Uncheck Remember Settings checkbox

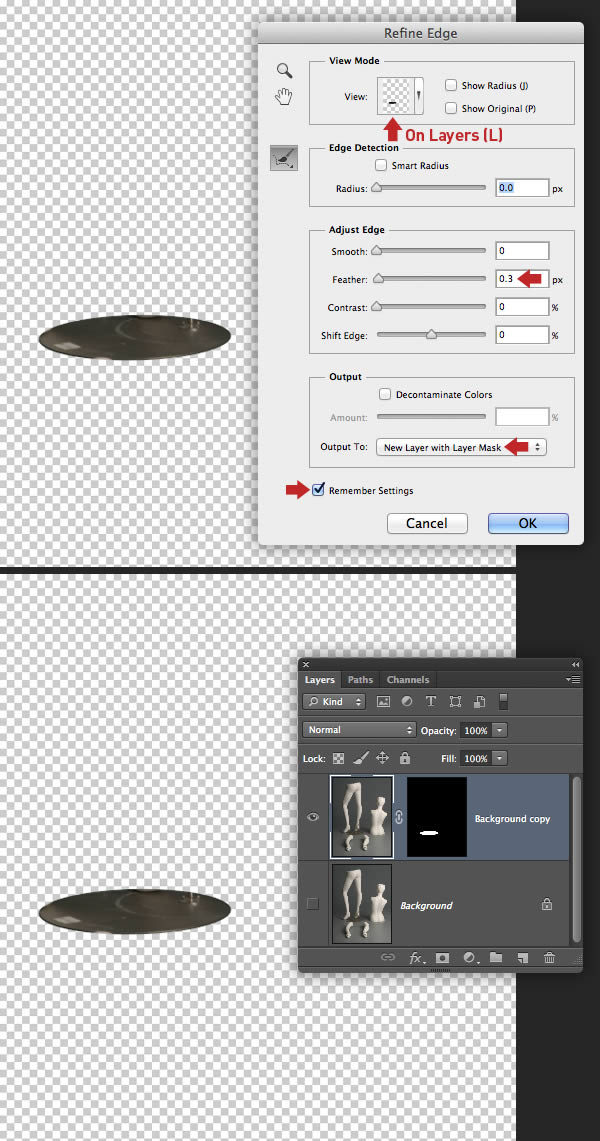coord(318,490)
